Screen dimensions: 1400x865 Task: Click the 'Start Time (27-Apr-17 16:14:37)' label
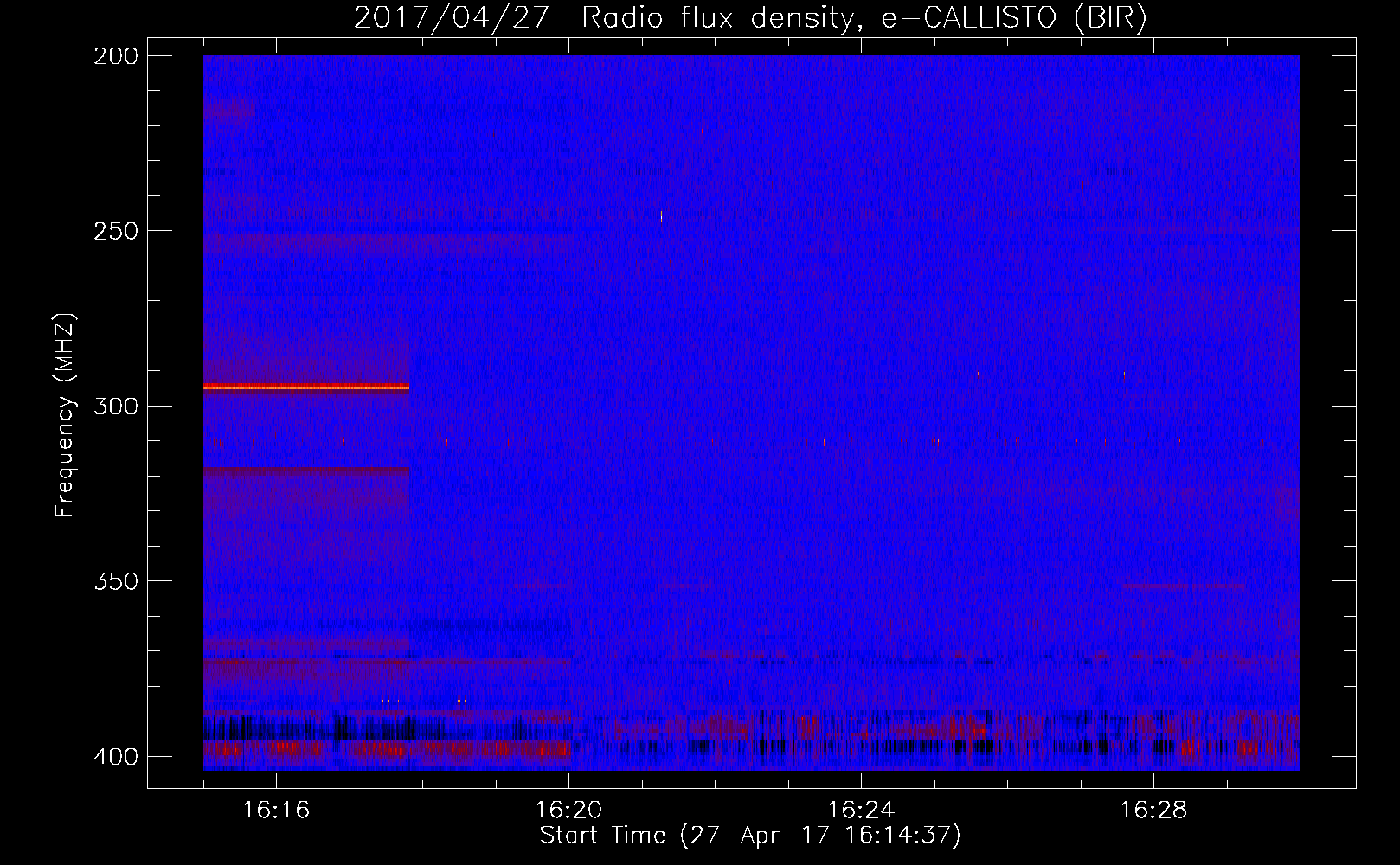[750, 836]
